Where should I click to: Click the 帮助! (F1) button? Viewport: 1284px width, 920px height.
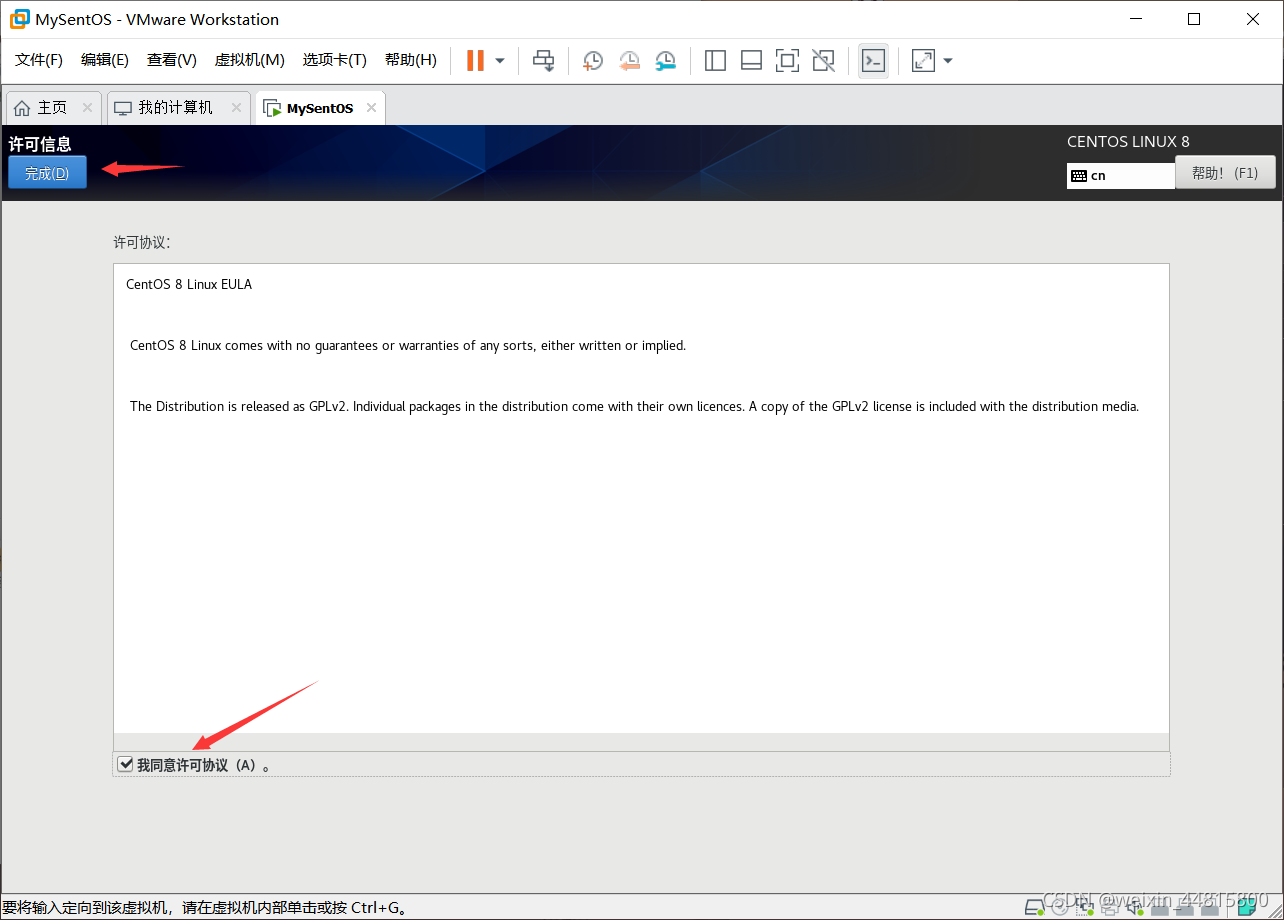(1225, 173)
